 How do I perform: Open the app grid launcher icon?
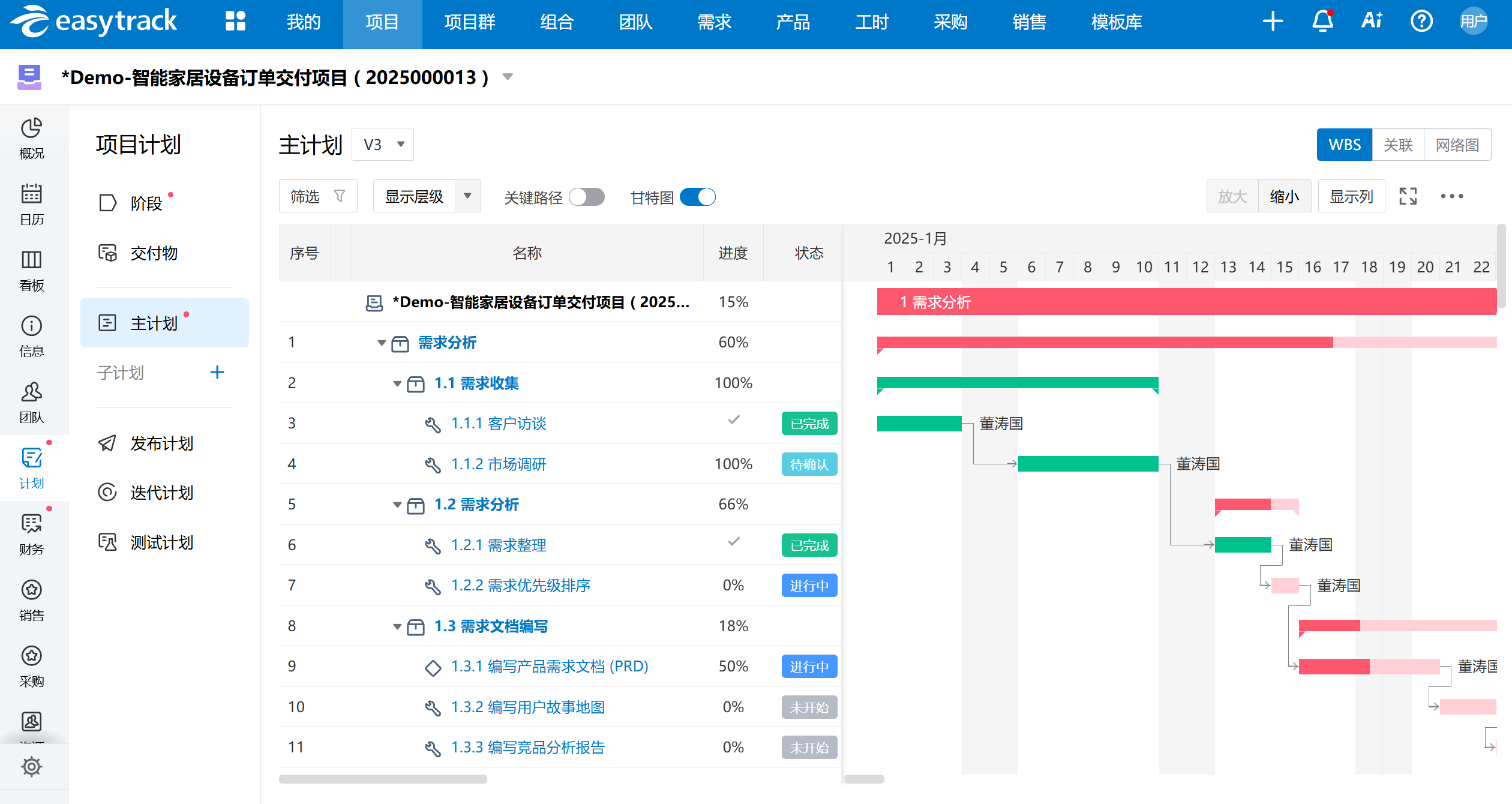(x=235, y=22)
